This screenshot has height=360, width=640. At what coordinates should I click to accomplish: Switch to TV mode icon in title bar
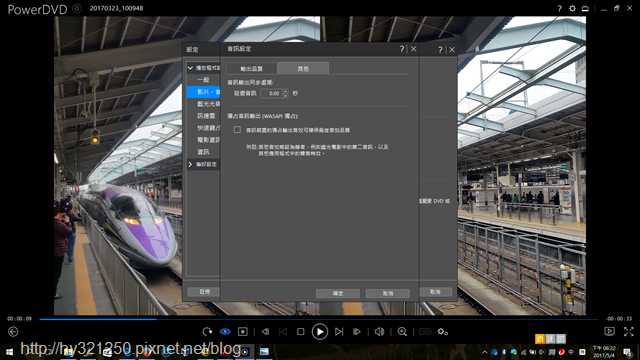pos(585,8)
